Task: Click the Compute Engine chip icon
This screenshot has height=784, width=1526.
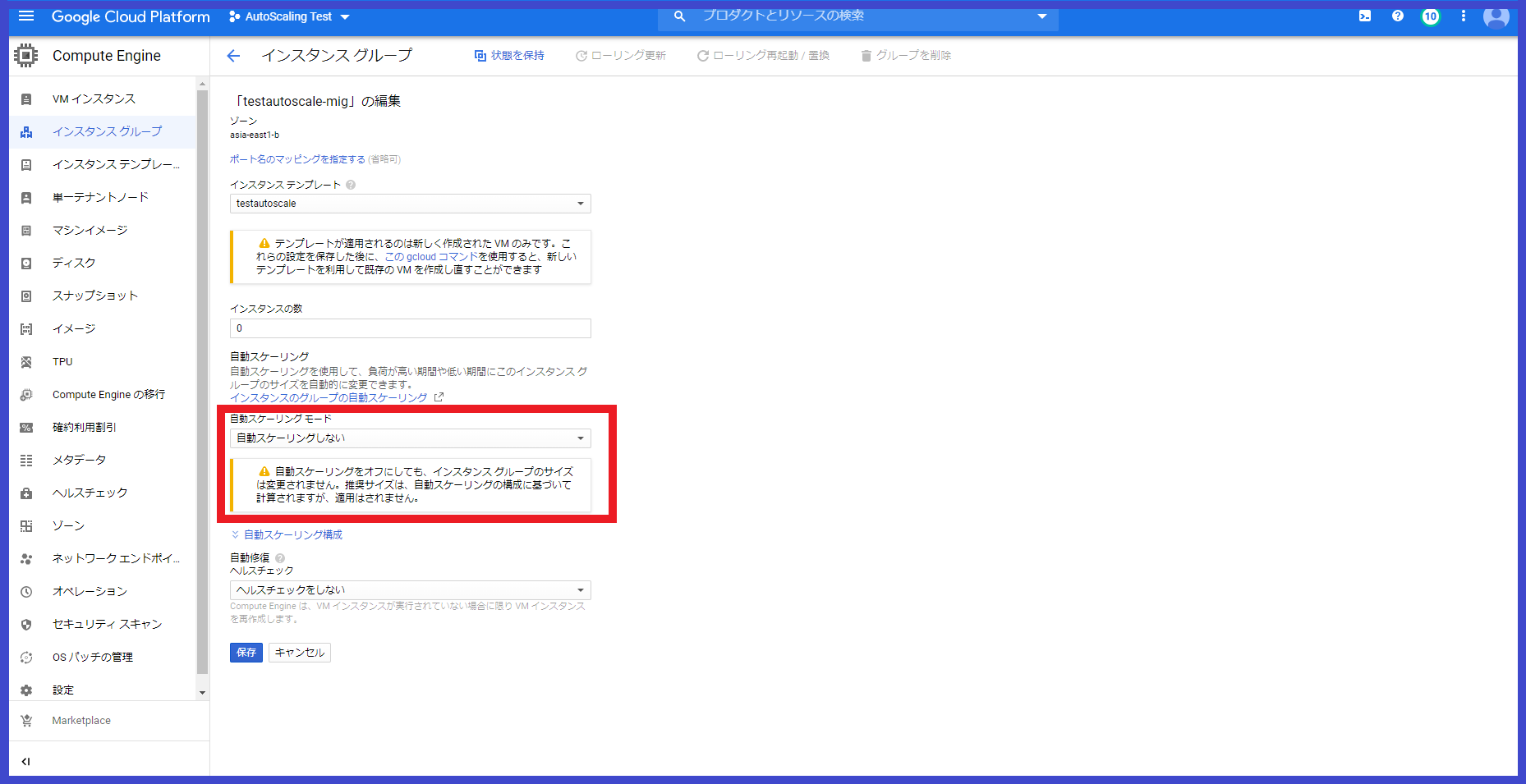Action: coord(26,56)
